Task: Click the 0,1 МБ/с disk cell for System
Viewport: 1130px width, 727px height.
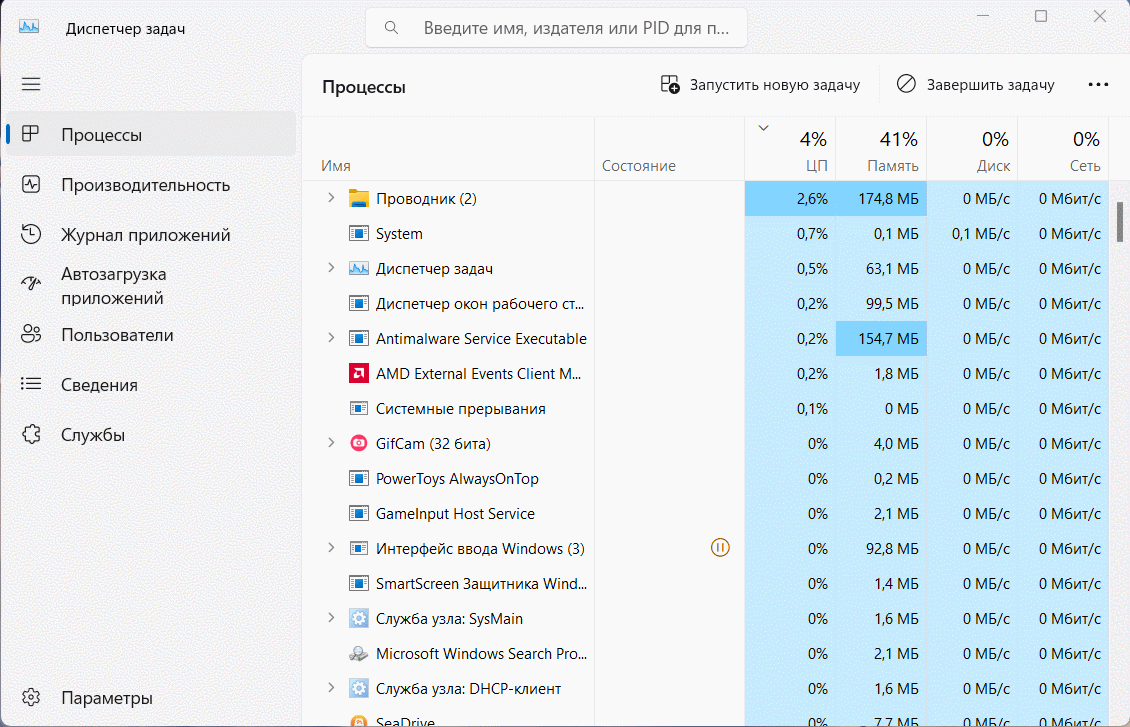Action: tap(972, 233)
